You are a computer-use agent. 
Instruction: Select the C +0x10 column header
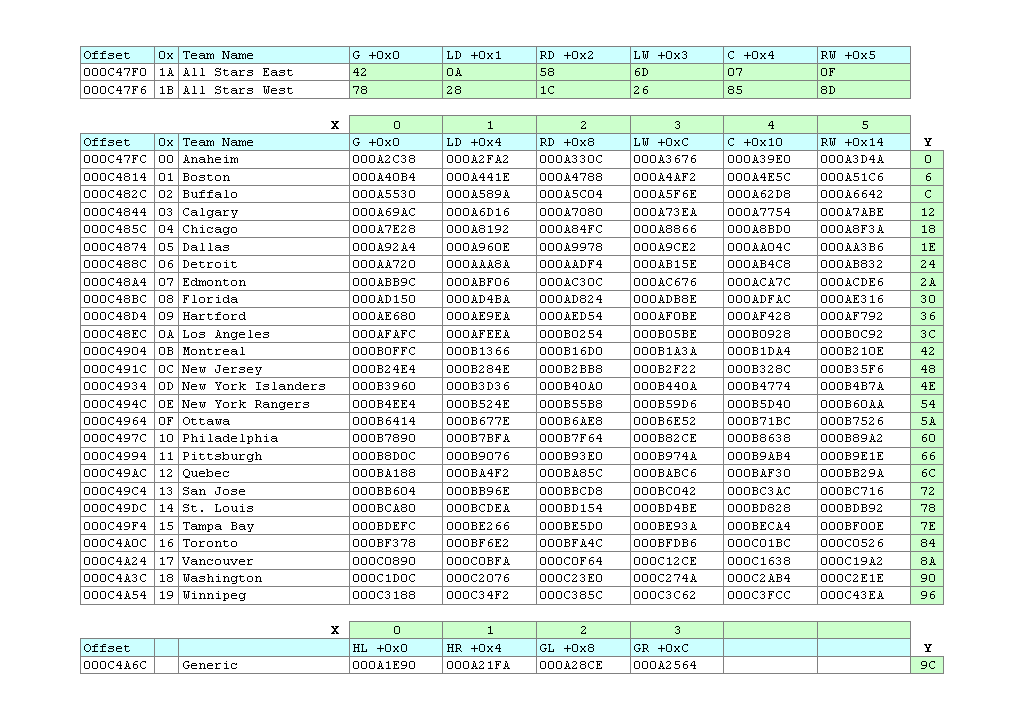(770, 142)
